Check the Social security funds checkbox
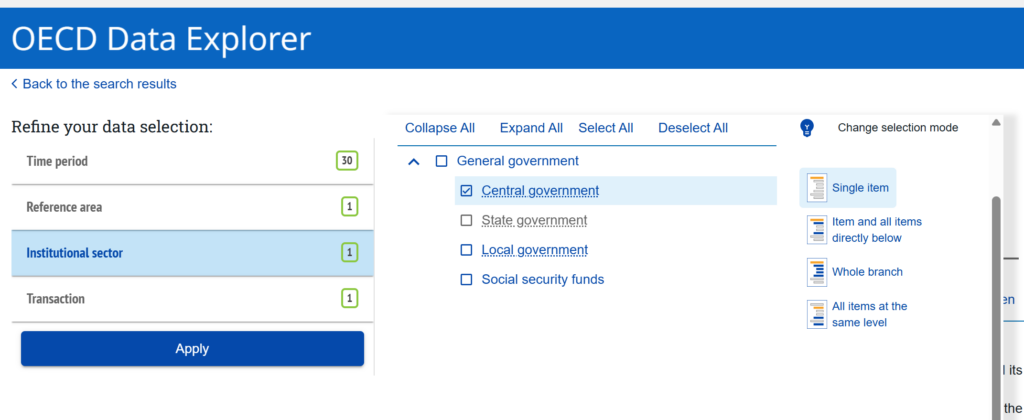This screenshot has height=420, width=1024. tap(466, 280)
